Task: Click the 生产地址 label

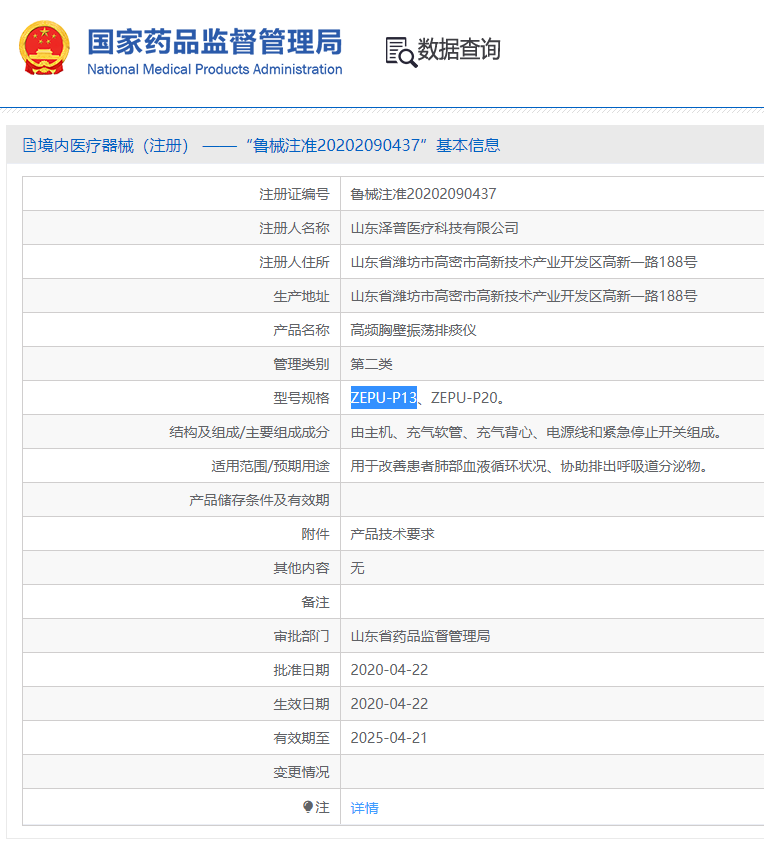Action: [x=301, y=296]
